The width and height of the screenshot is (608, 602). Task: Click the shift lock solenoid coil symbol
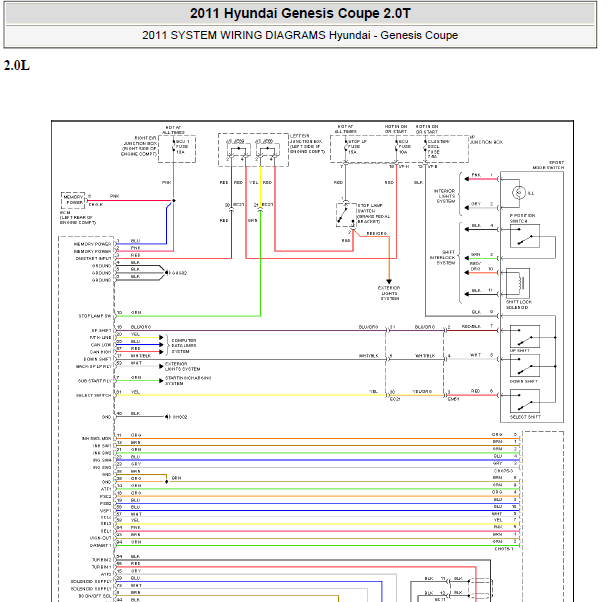click(x=518, y=283)
